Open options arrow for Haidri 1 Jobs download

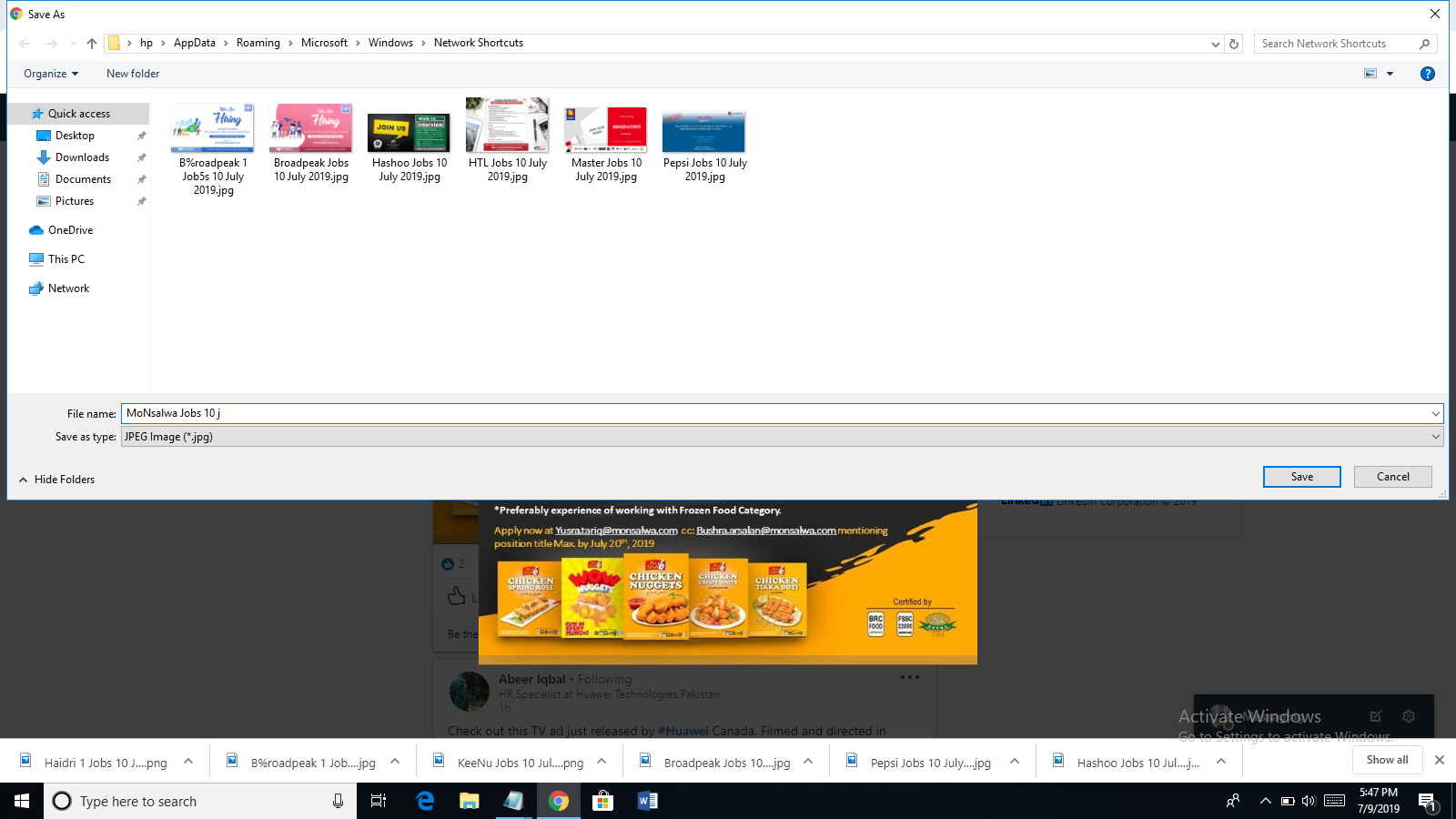pos(188,762)
